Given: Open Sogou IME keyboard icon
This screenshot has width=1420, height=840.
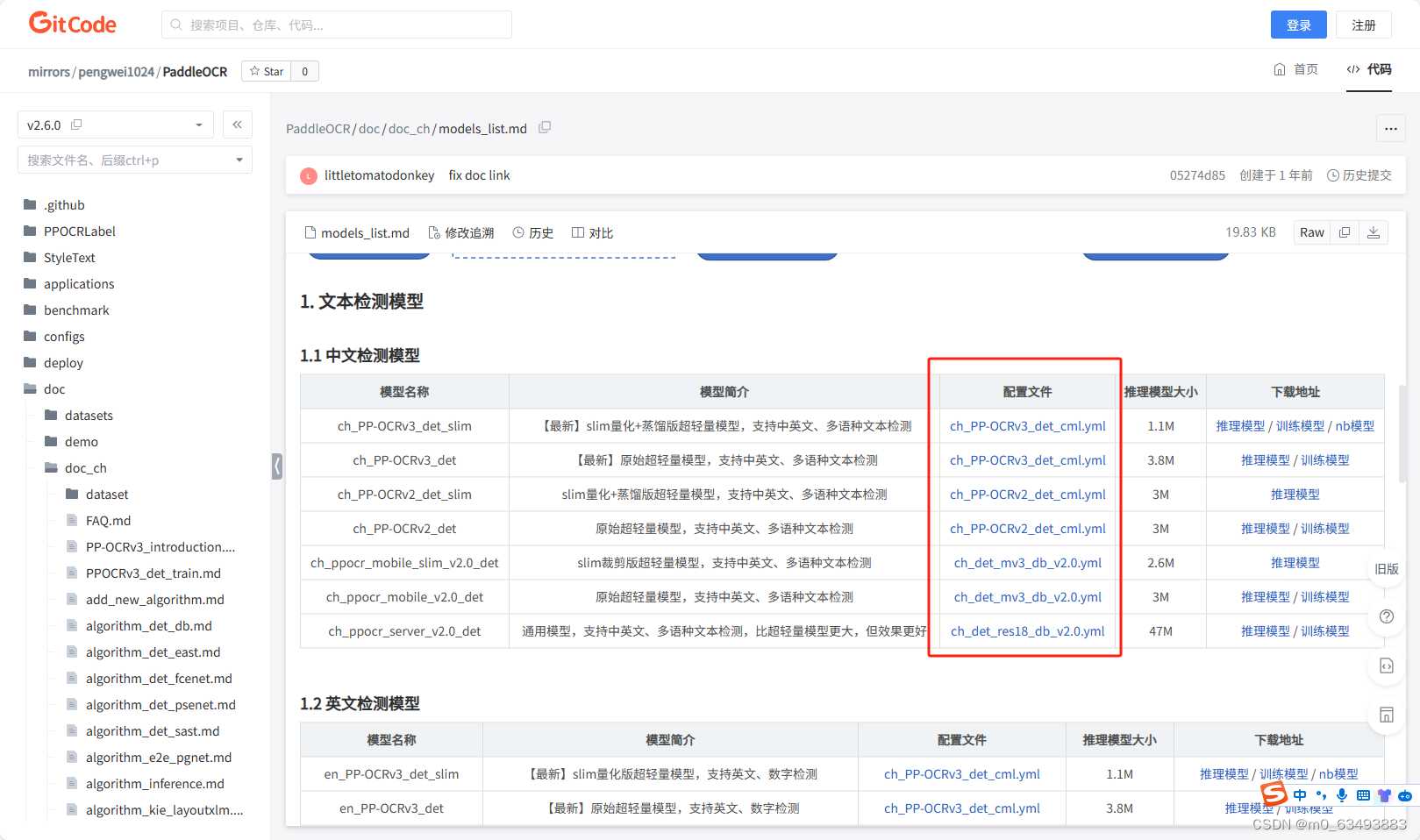Looking at the screenshot, I should pyautogui.click(x=1363, y=795).
